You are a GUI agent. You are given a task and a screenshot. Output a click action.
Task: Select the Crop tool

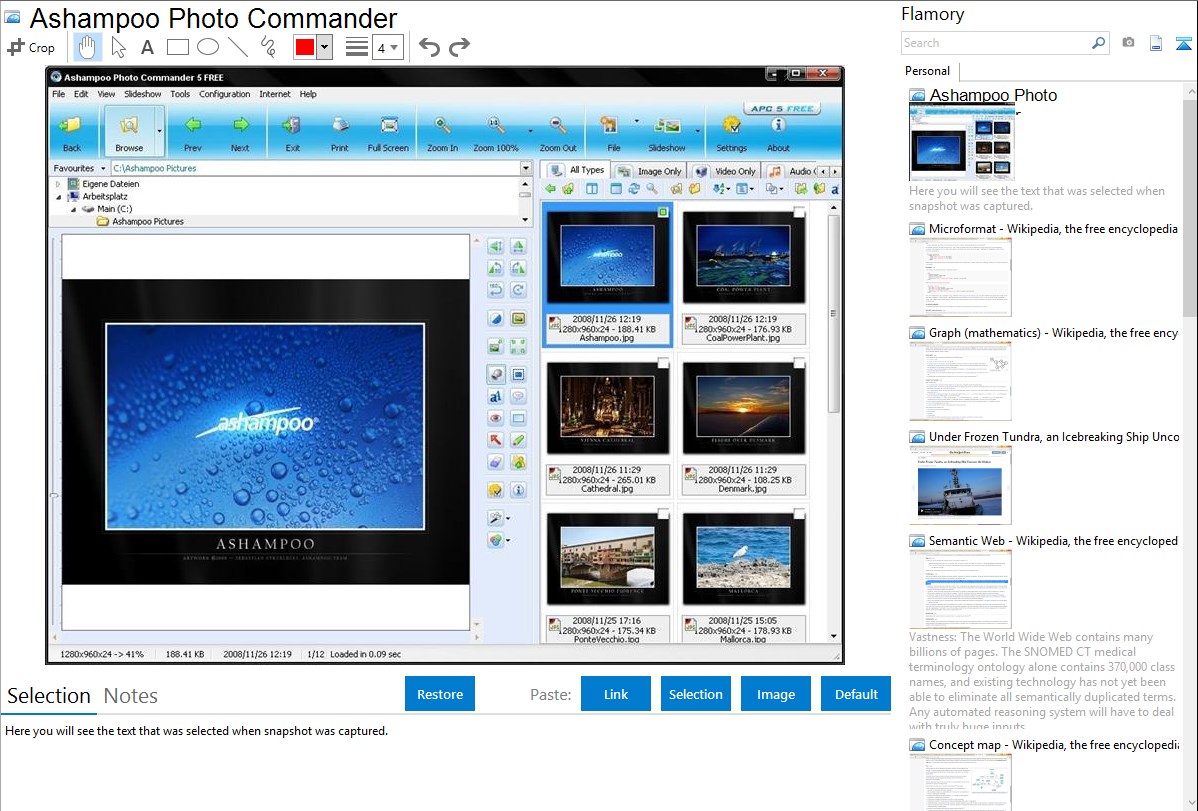pos(31,47)
